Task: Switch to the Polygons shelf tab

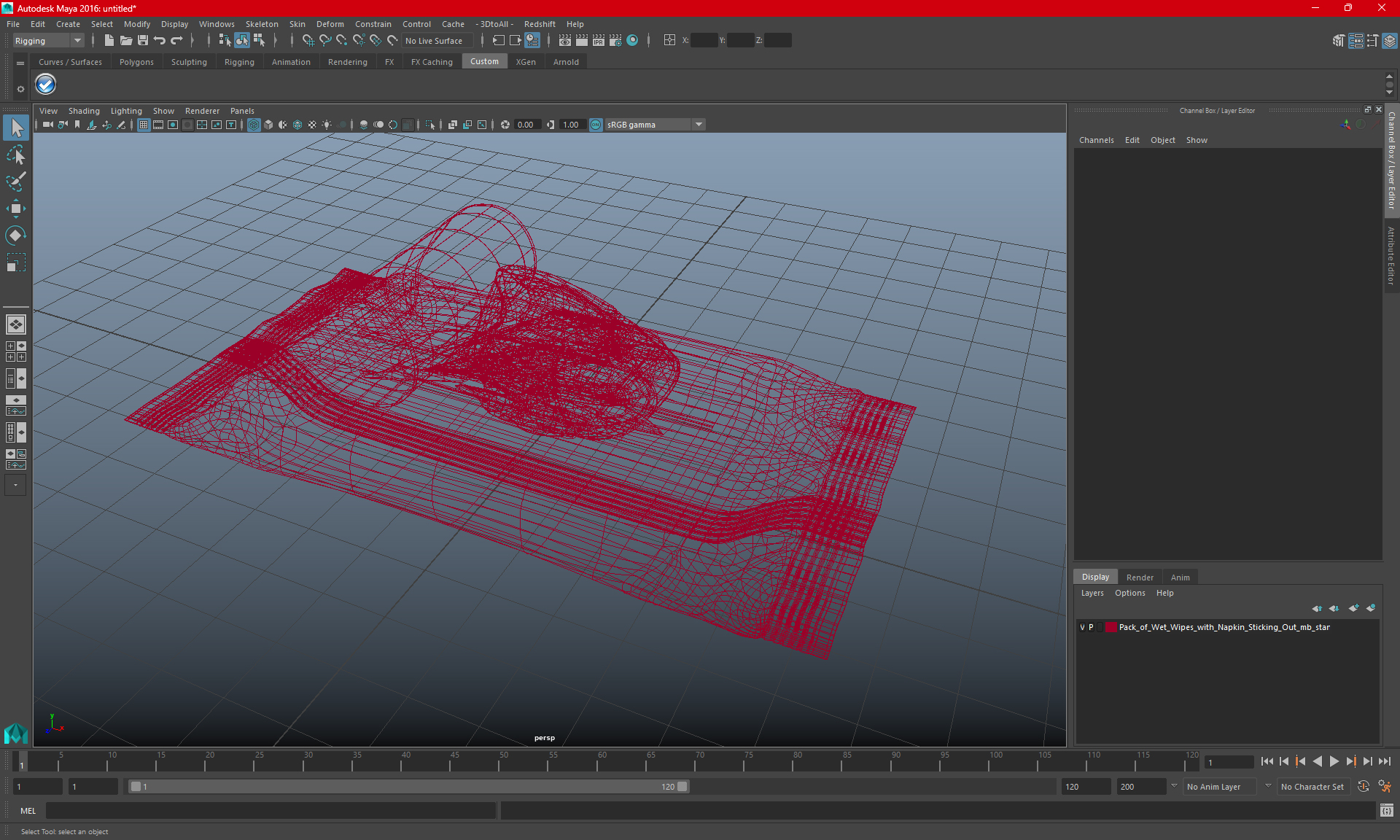Action: point(136,62)
